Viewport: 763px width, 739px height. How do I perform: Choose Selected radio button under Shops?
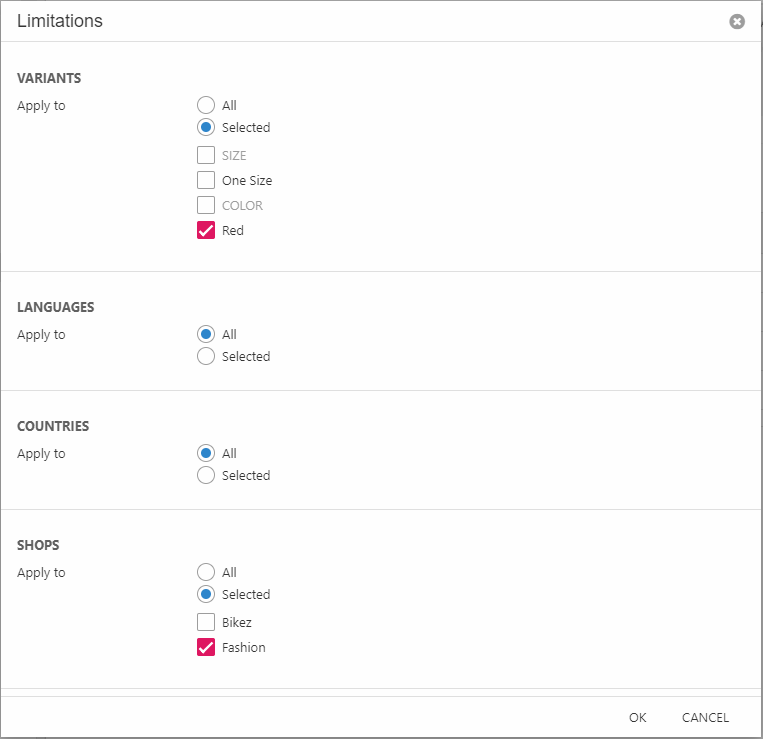coord(206,594)
